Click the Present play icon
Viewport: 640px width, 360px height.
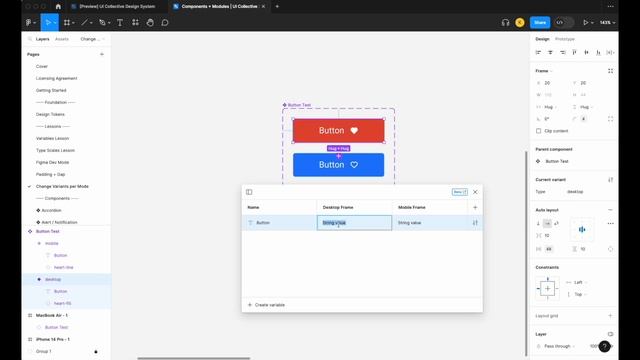585,22
